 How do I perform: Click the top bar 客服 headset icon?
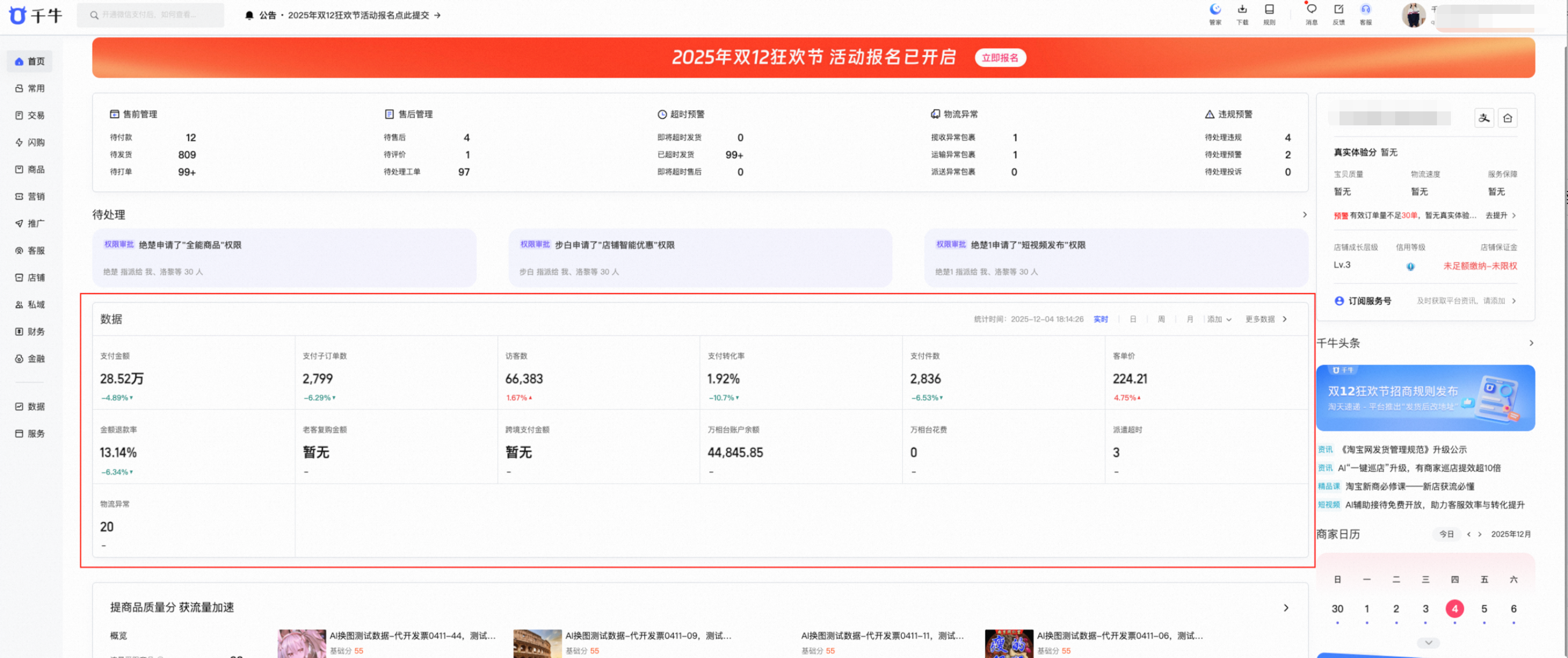tap(1366, 14)
